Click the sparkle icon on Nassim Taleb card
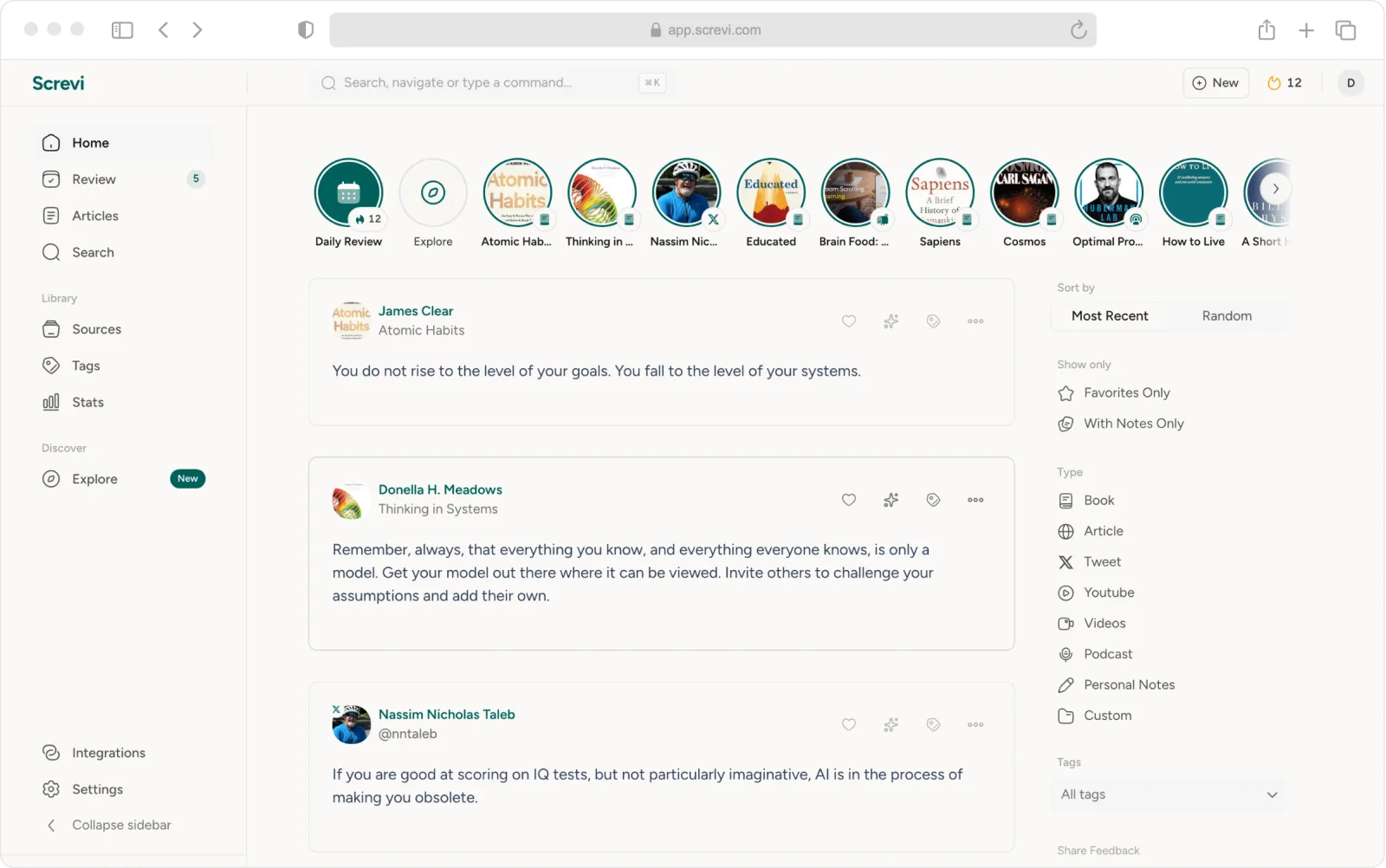The height and width of the screenshot is (868, 1386). click(x=891, y=724)
